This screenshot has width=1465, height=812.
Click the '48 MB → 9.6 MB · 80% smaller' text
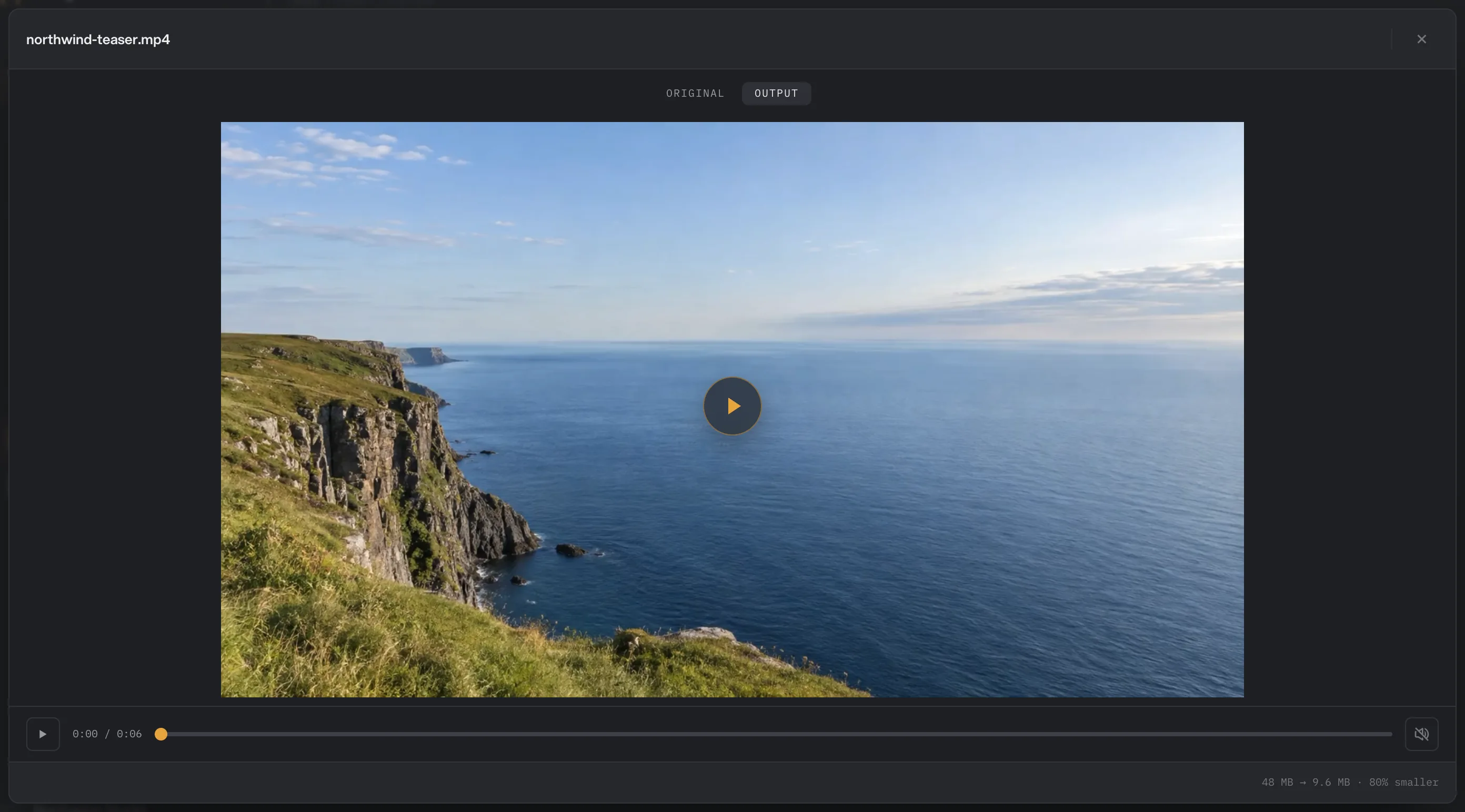[1350, 782]
